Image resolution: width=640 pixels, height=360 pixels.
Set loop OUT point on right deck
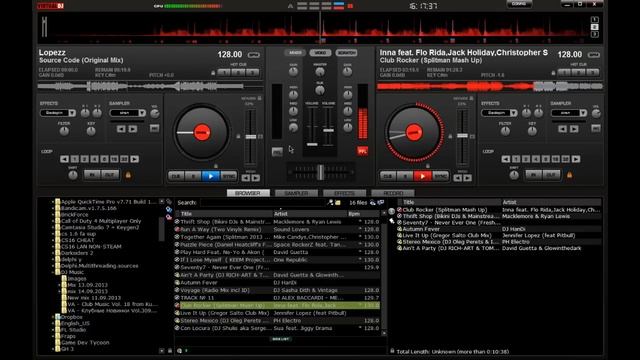pyautogui.click(x=551, y=175)
